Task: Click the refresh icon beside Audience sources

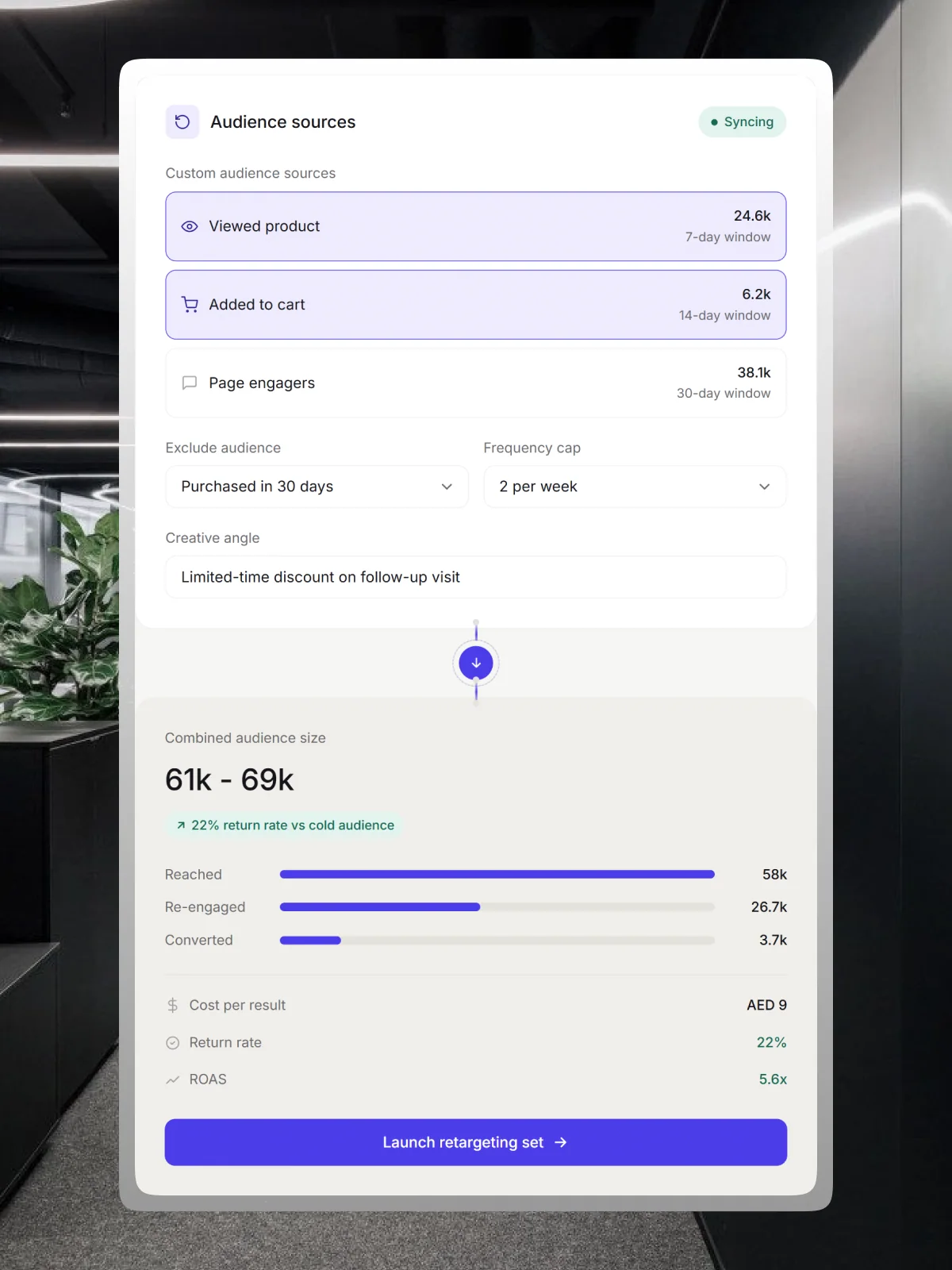Action: [x=182, y=122]
